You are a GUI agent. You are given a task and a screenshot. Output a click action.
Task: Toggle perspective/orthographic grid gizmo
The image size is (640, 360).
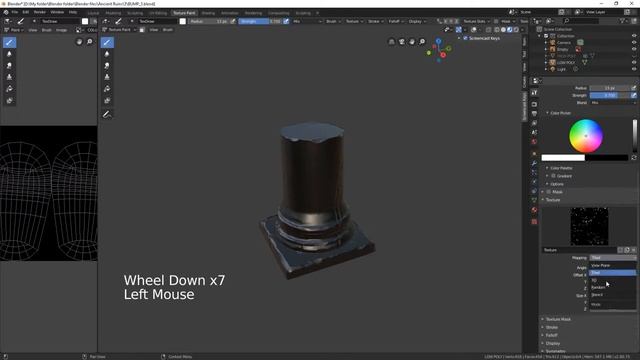coord(391,42)
